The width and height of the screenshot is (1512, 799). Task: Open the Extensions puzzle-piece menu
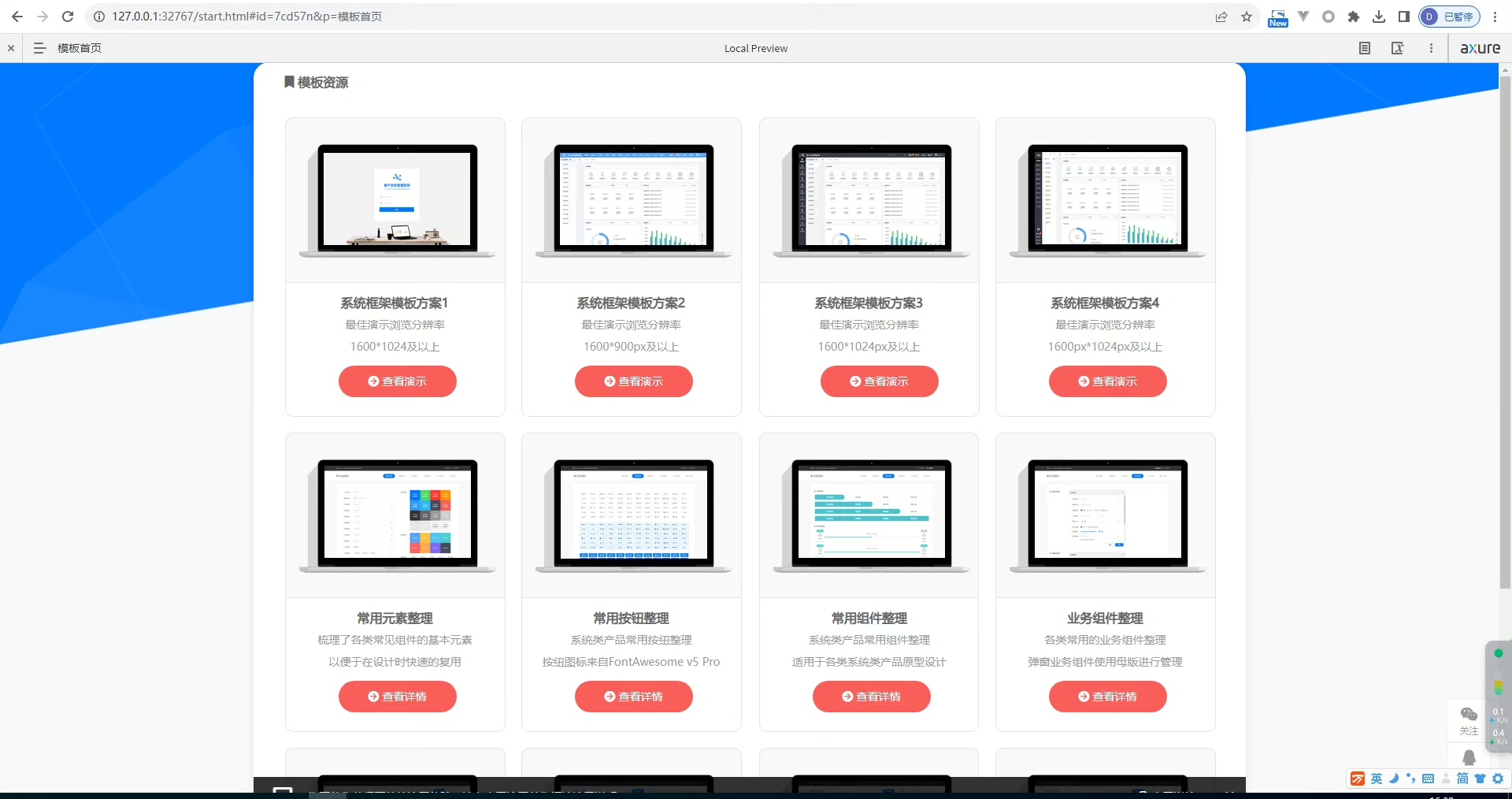[x=1354, y=17]
